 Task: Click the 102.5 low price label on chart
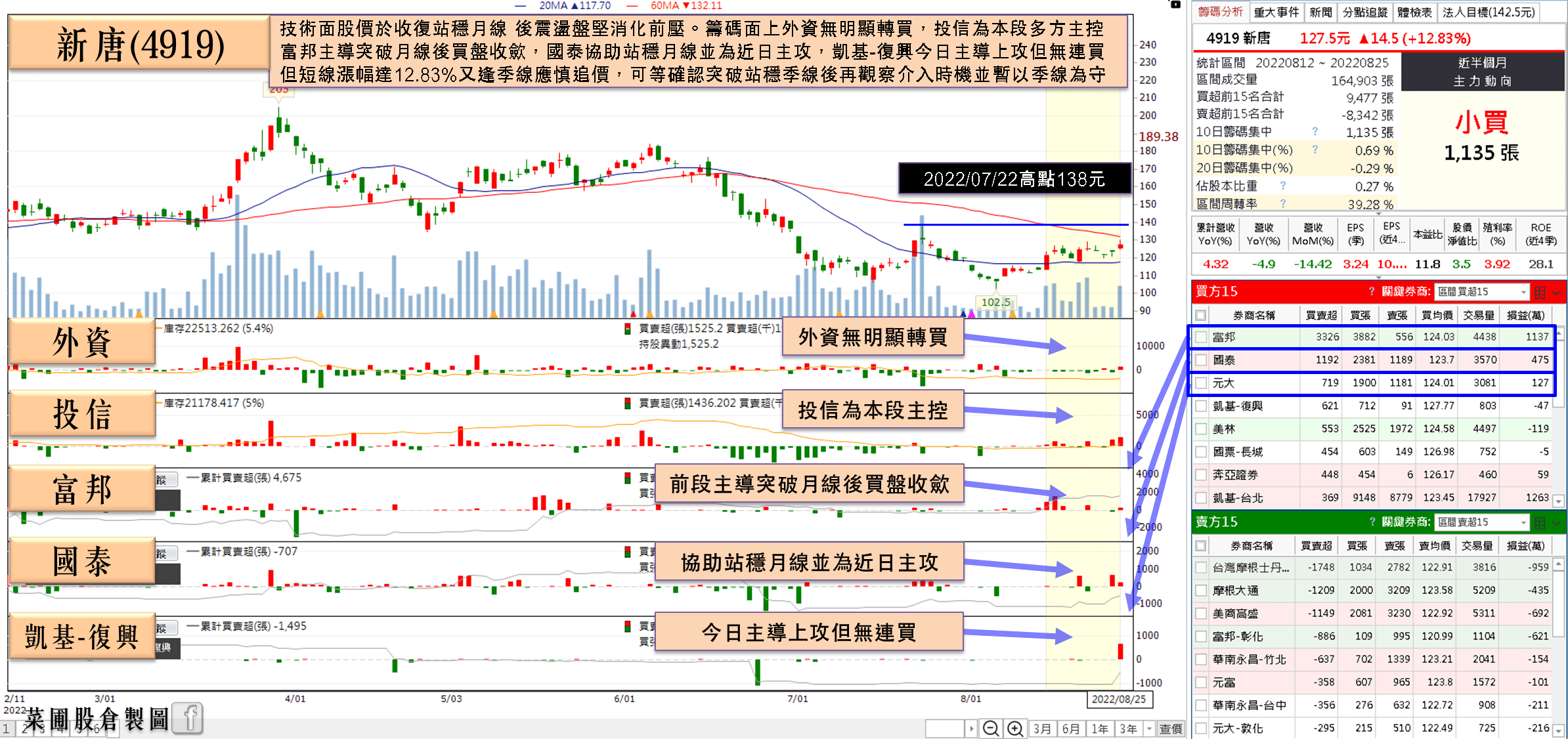tap(995, 303)
